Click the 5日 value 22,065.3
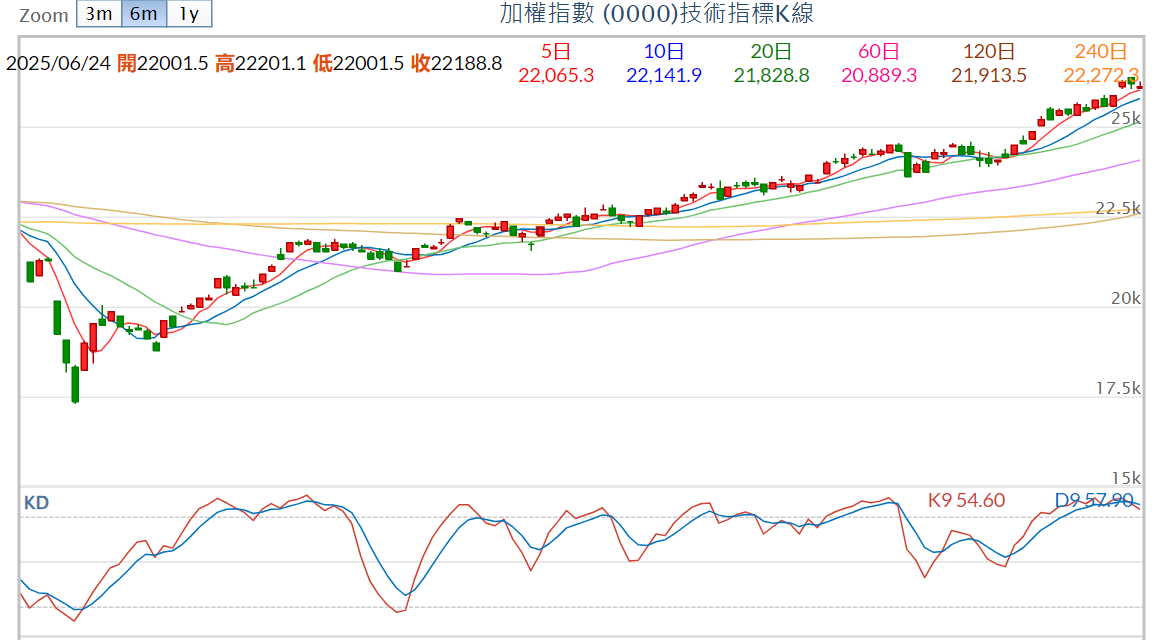The image size is (1161, 640). click(x=556, y=76)
